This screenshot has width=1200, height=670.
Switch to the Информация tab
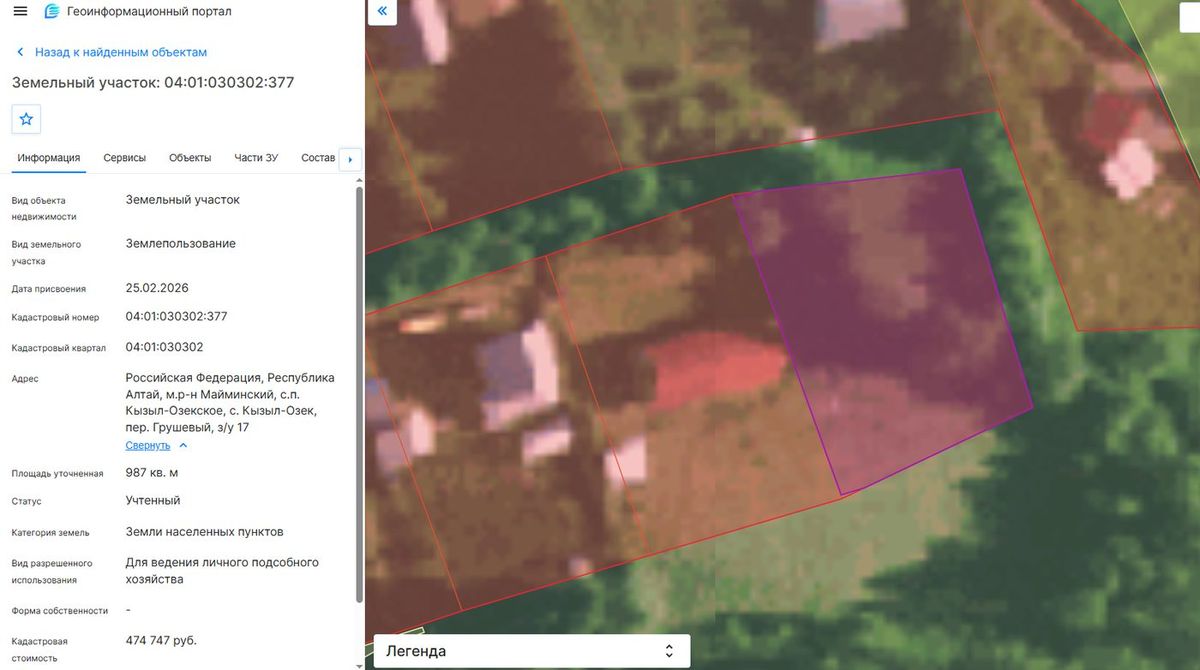tap(48, 158)
